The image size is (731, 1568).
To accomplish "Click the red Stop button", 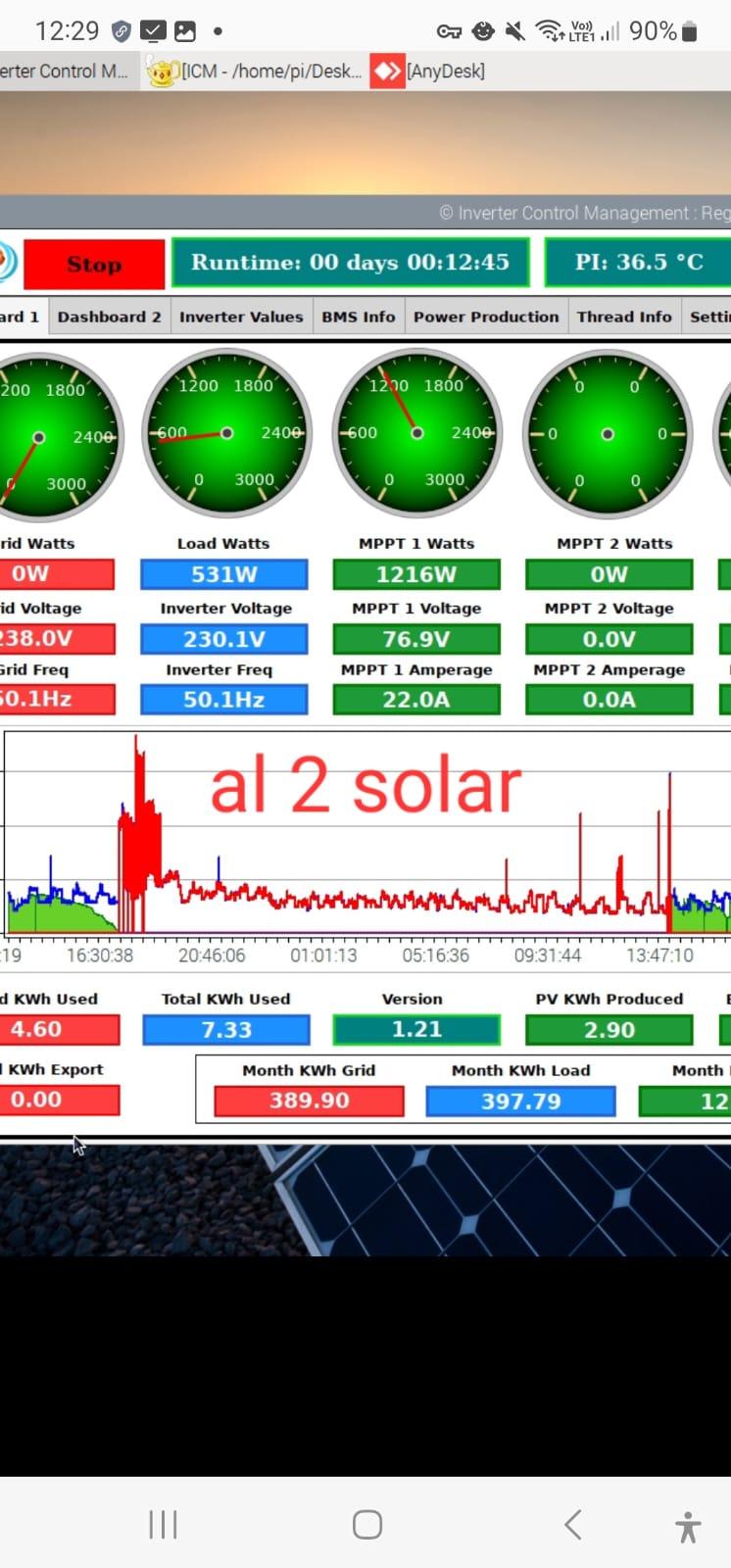I will 94,264.
